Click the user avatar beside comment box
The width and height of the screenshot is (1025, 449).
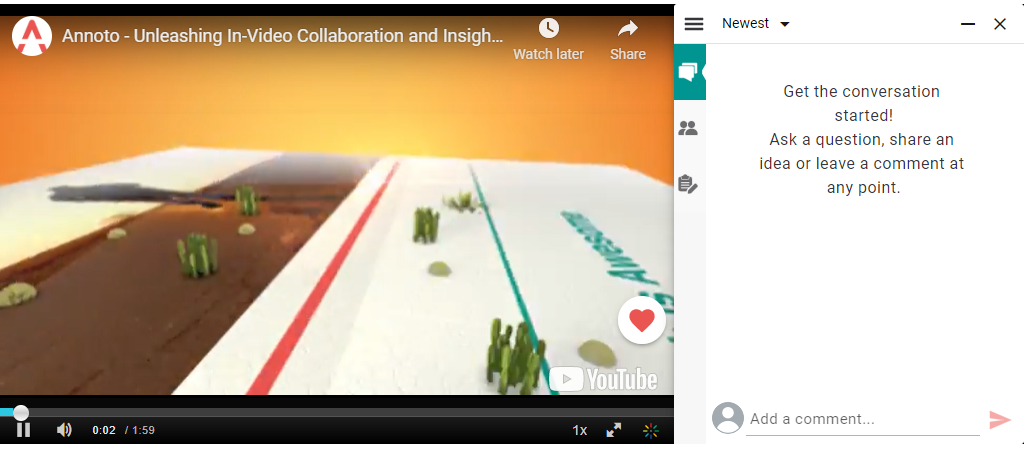(x=728, y=418)
